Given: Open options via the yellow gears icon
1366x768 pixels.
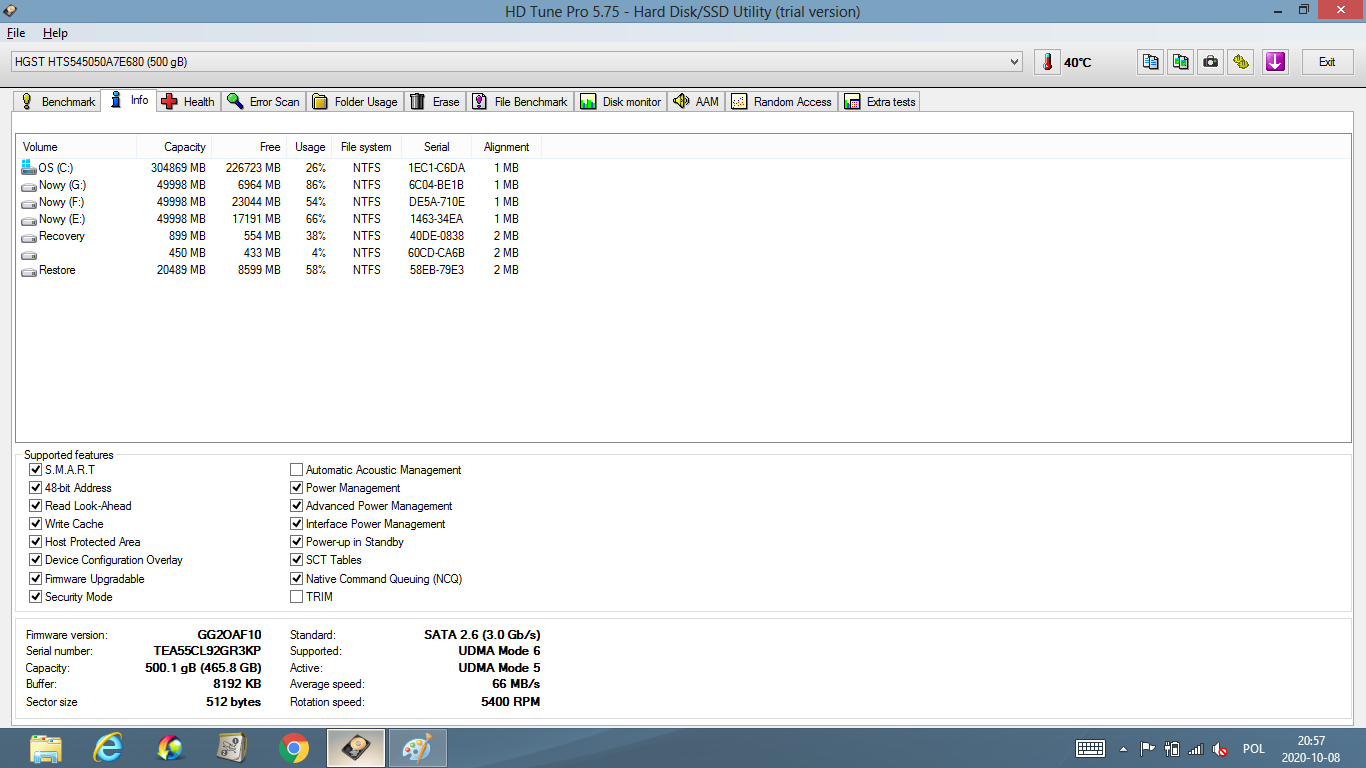Looking at the screenshot, I should pyautogui.click(x=1241, y=62).
